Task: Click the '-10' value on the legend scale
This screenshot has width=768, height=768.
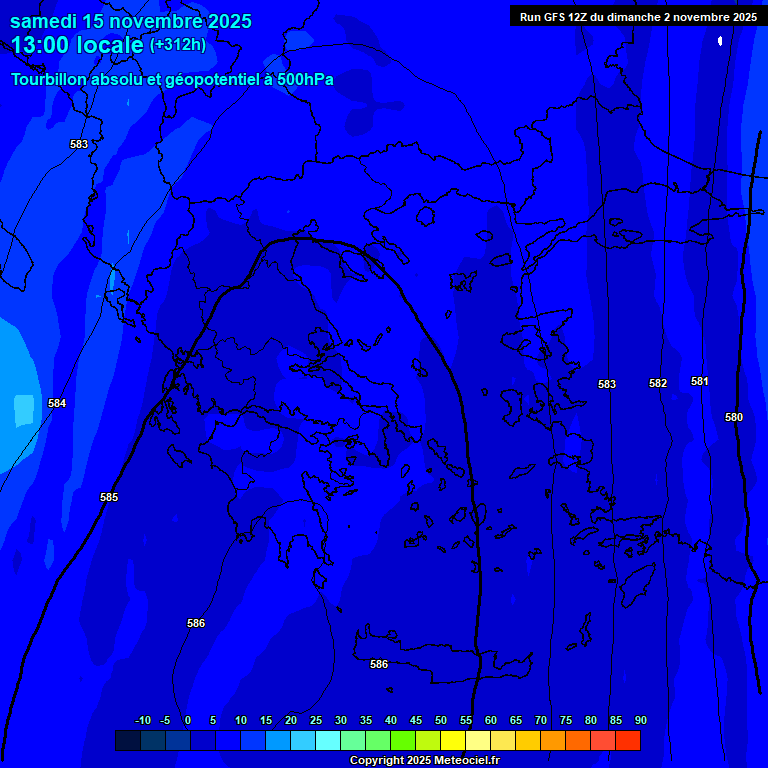Action: [x=142, y=720]
